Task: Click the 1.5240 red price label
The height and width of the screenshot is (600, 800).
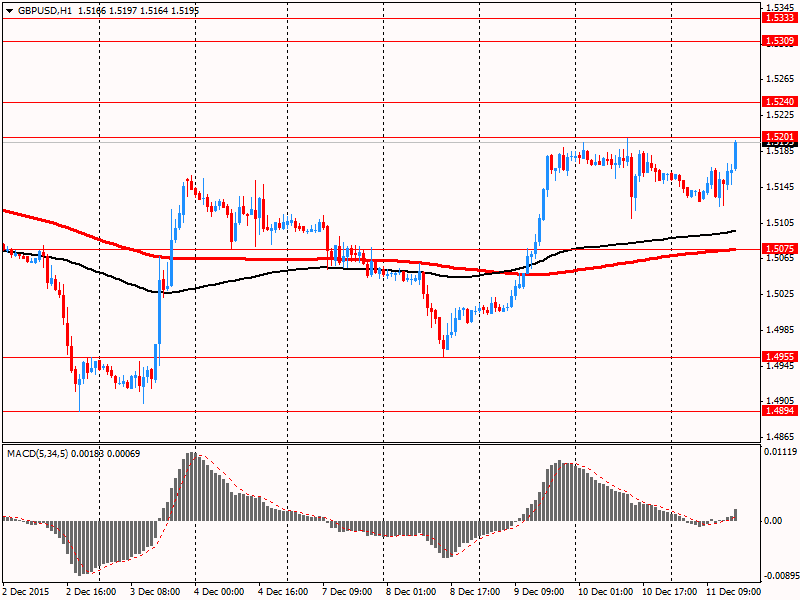Action: [x=780, y=102]
